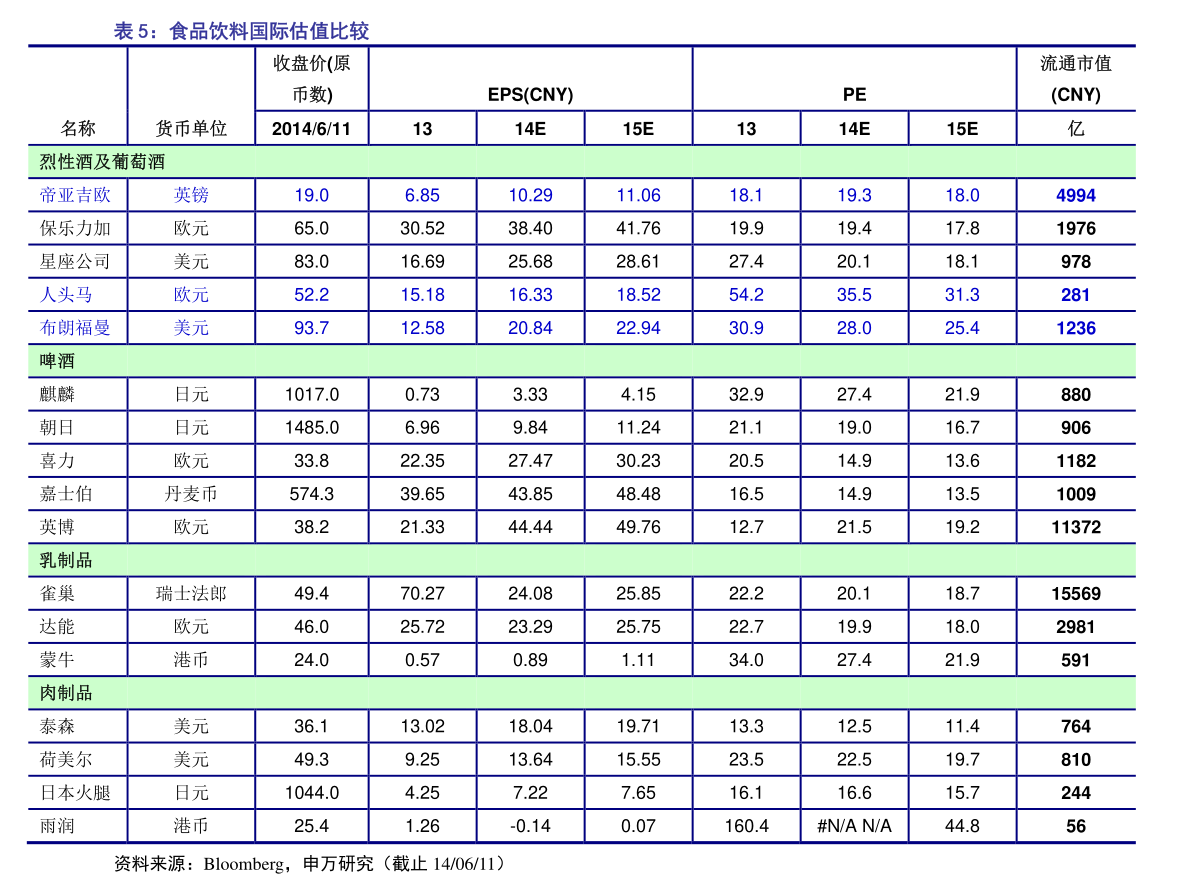
Task: Click 嘉士伯 closing price 574.3
Action: coord(311,494)
